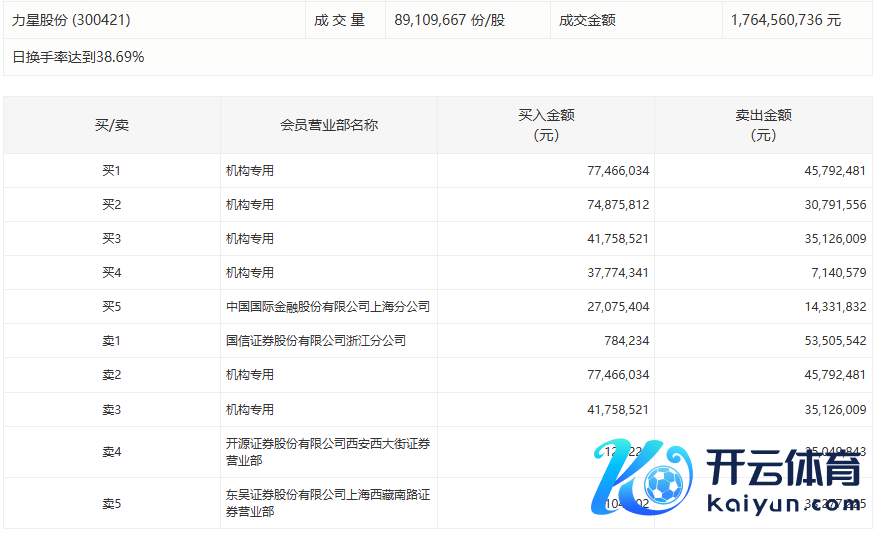Viewport: 876px width, 537px height.
Task: Click the 日换手率达到38.69% note
Action: coord(78,57)
